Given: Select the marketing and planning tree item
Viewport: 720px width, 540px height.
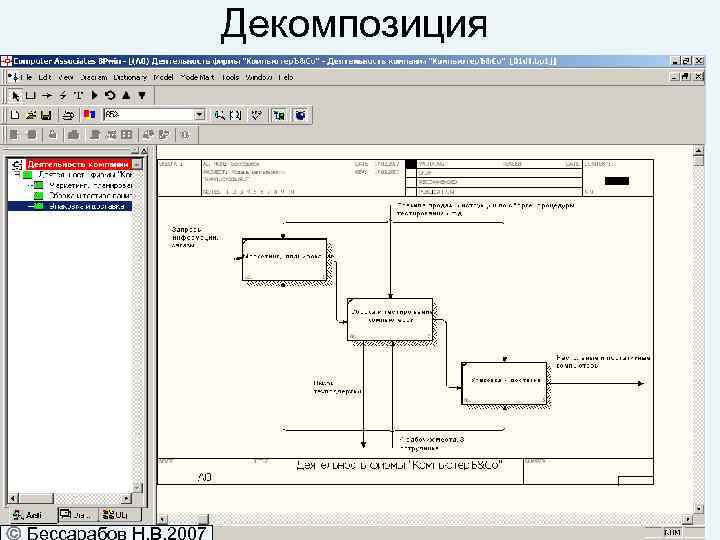Looking at the screenshot, I should [91, 185].
